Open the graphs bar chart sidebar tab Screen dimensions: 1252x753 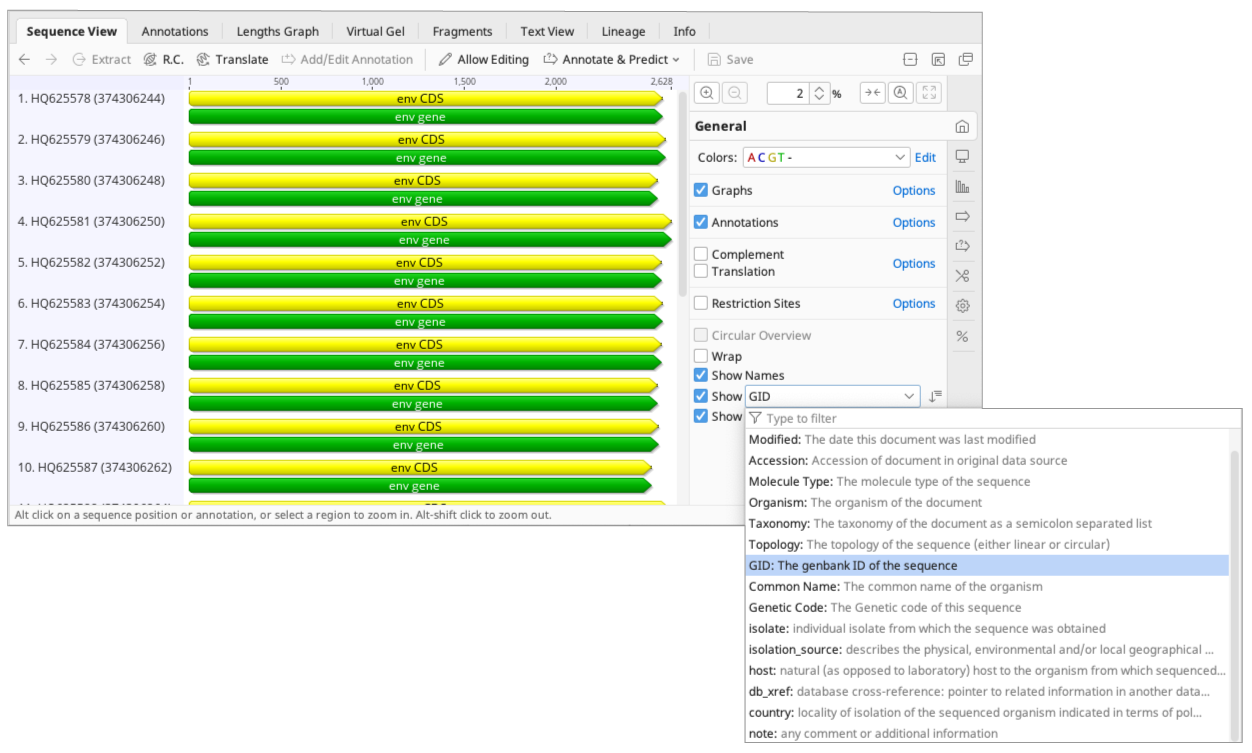click(962, 186)
